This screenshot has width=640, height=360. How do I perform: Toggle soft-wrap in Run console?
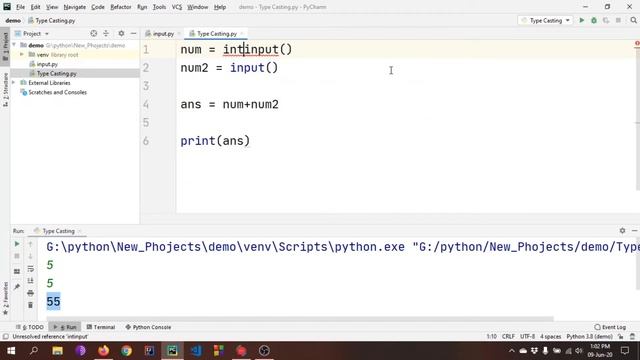point(31,269)
